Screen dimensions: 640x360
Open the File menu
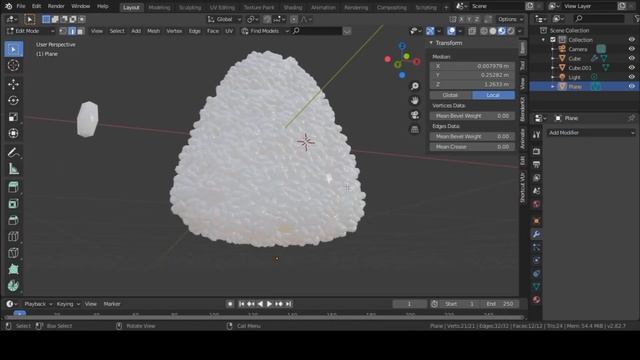(21, 7)
